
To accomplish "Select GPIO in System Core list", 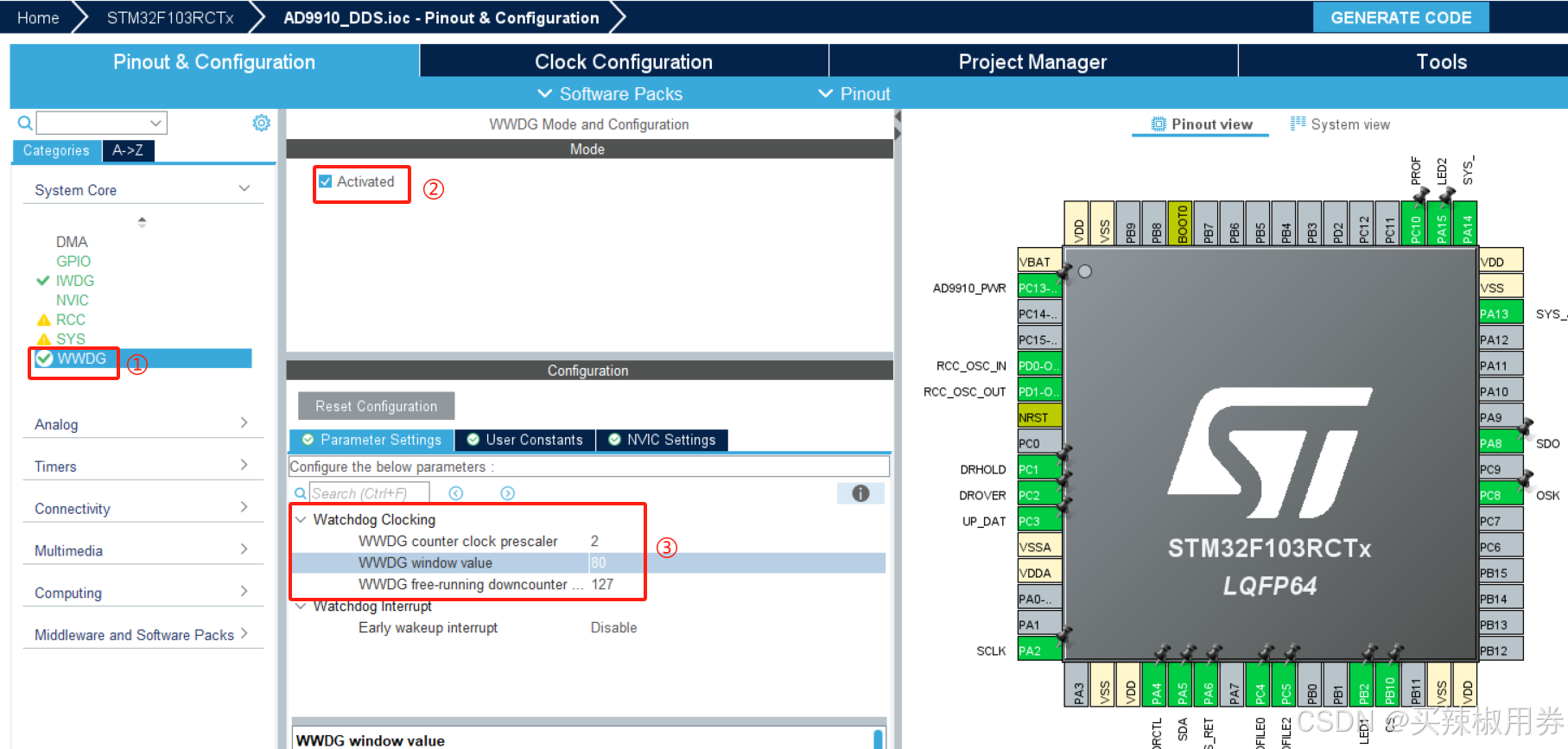I will click(73, 261).
